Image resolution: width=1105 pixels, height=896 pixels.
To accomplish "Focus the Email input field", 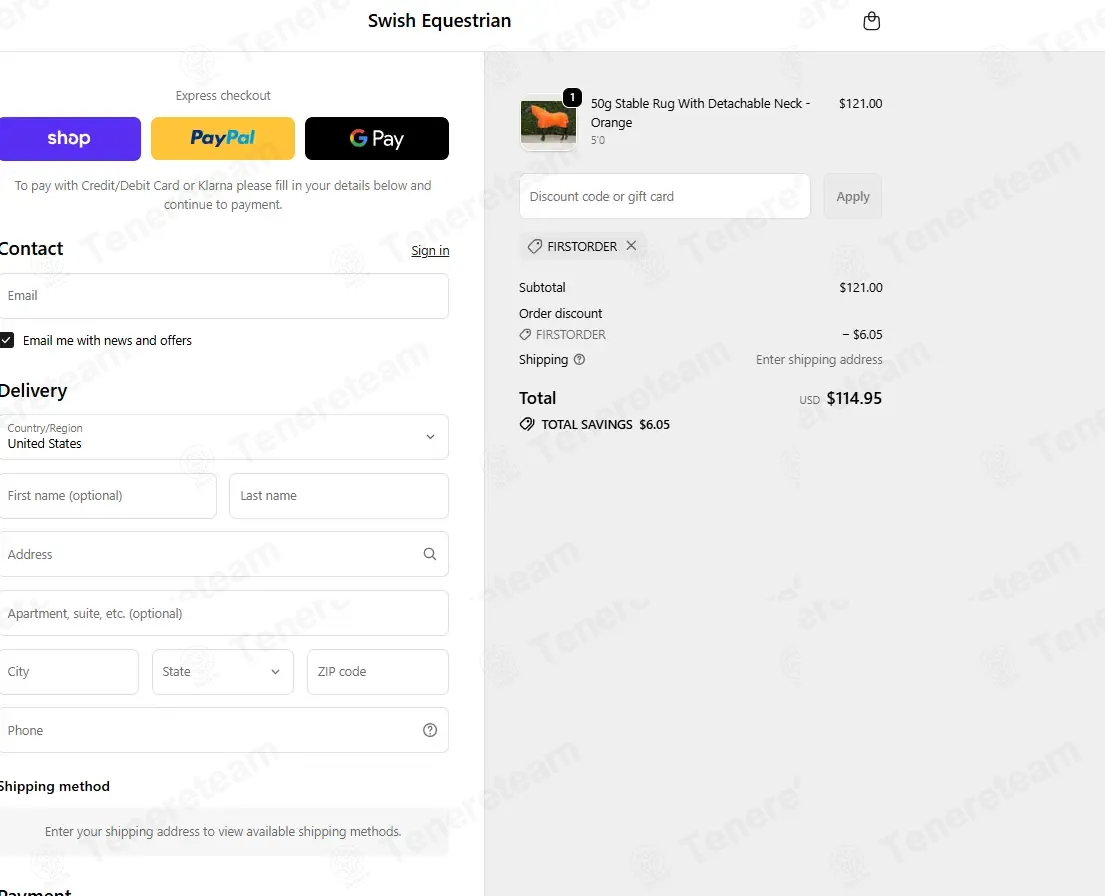I will coord(223,296).
